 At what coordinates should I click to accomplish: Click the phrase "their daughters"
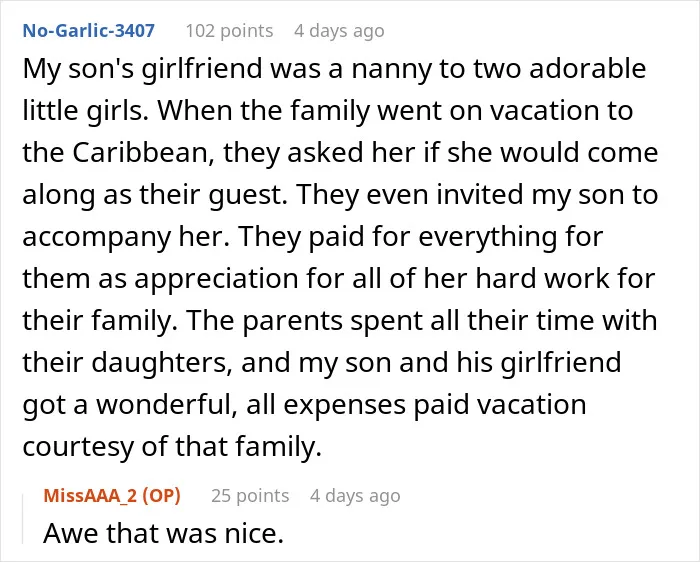(x=124, y=362)
